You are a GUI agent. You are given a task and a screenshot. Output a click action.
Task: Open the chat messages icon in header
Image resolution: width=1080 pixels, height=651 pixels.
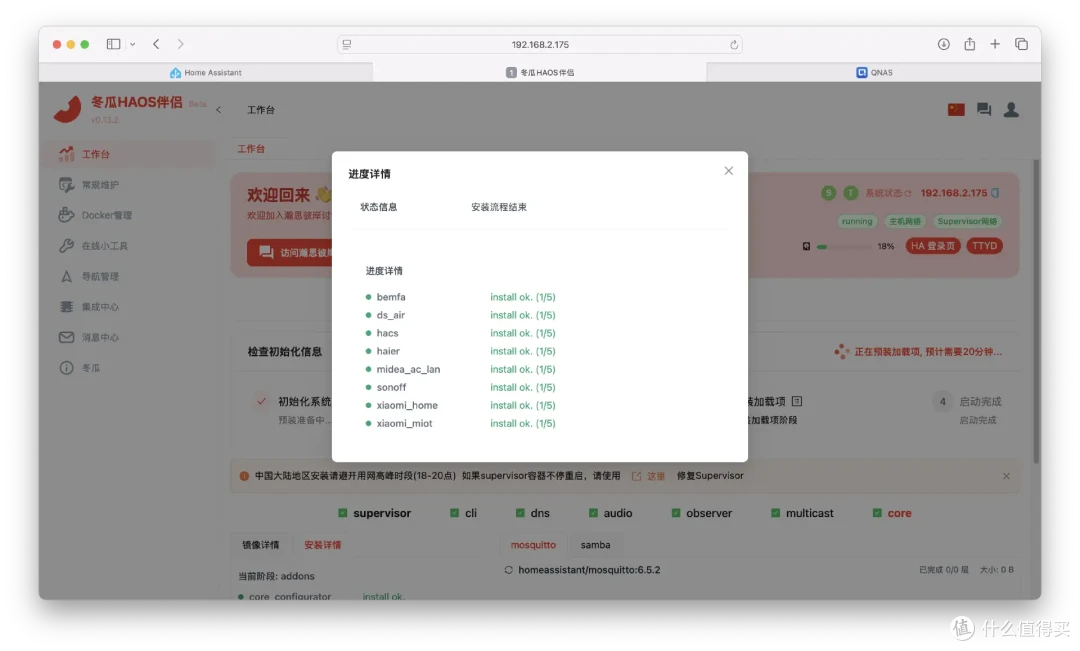tap(984, 110)
